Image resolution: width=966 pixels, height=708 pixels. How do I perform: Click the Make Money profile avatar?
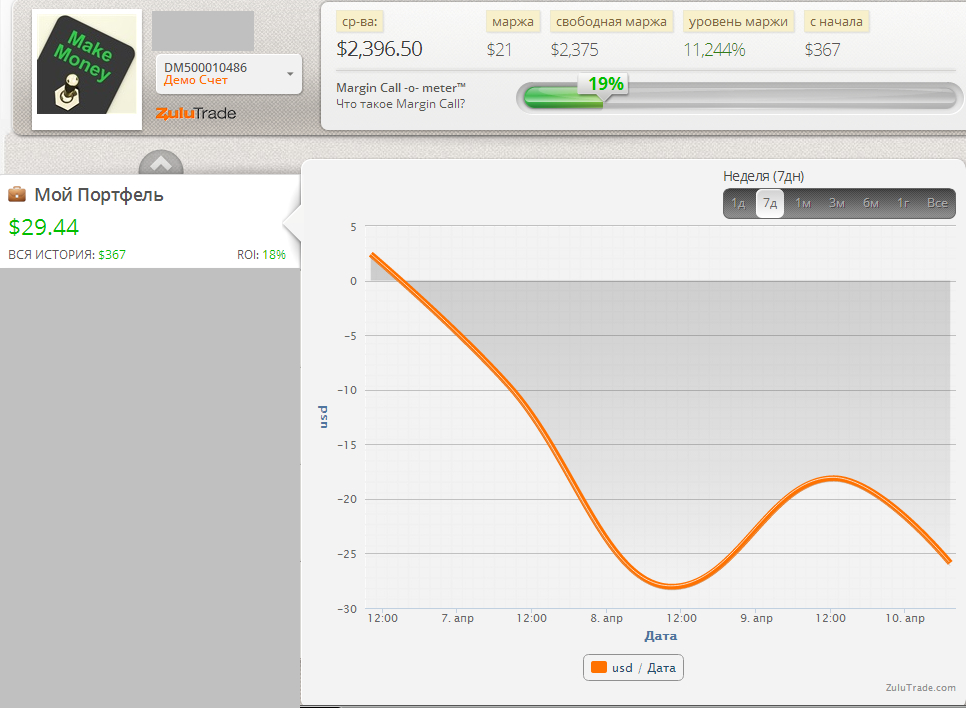pyautogui.click(x=86, y=65)
